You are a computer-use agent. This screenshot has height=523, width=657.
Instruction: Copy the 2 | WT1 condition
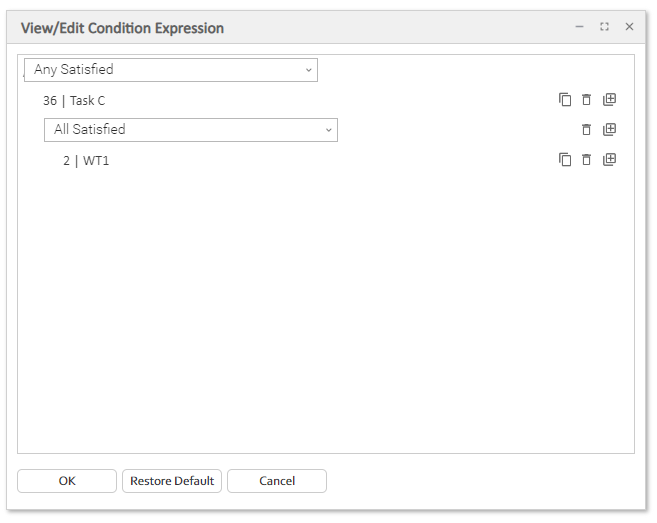[565, 160]
